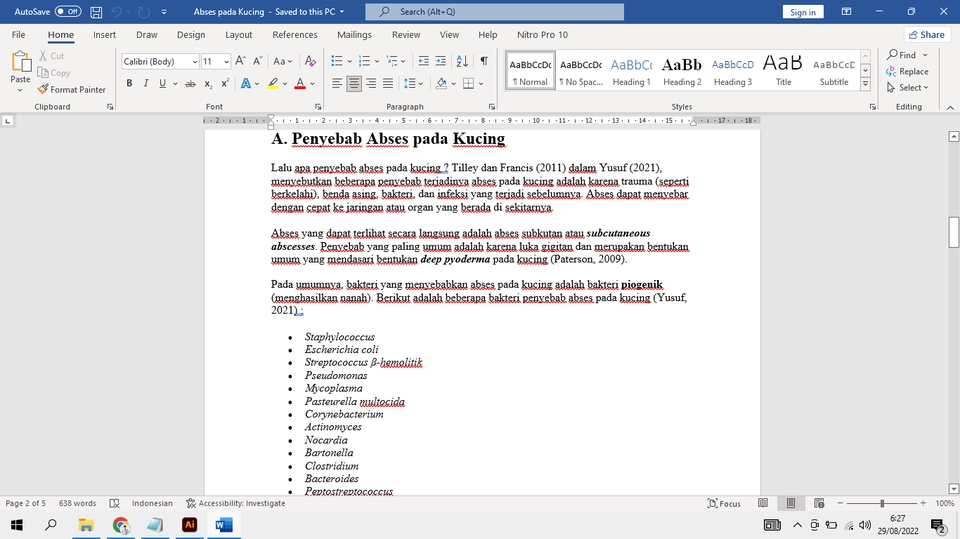
Task: Apply Heading 1 style
Action: [631, 71]
